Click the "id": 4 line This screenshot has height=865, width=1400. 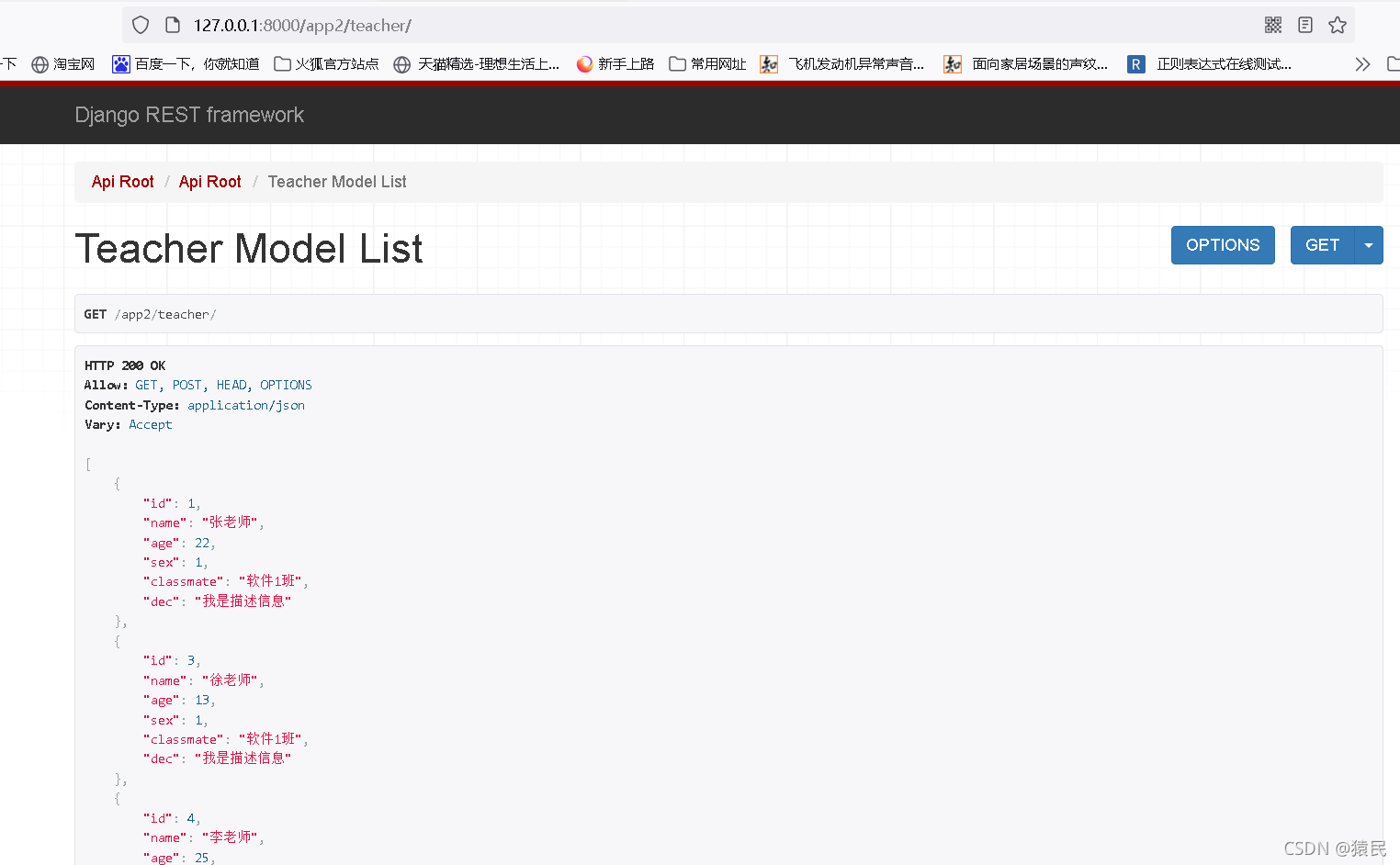(x=172, y=818)
